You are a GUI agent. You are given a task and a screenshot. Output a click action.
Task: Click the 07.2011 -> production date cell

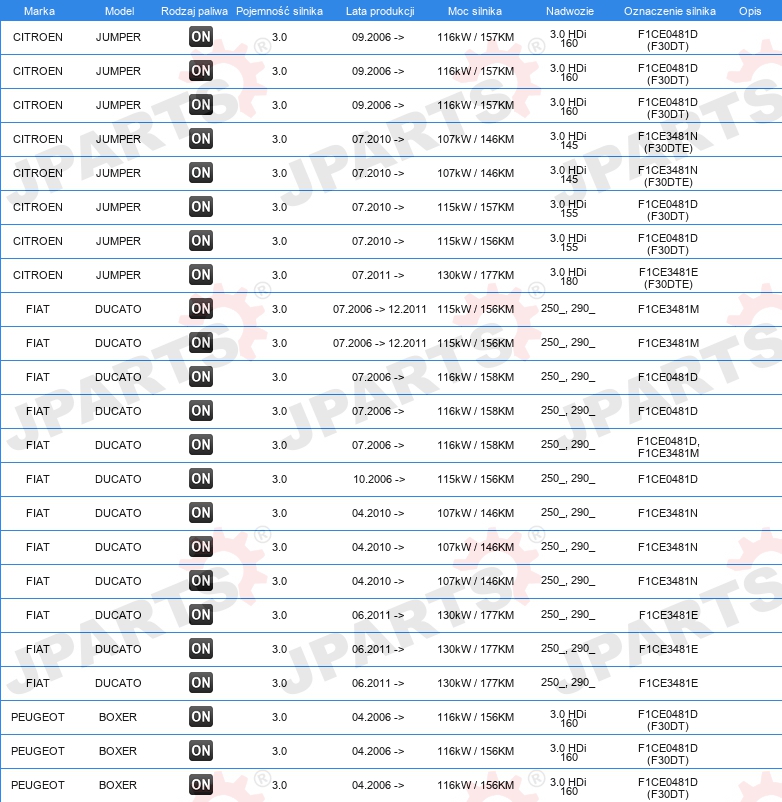(378, 275)
